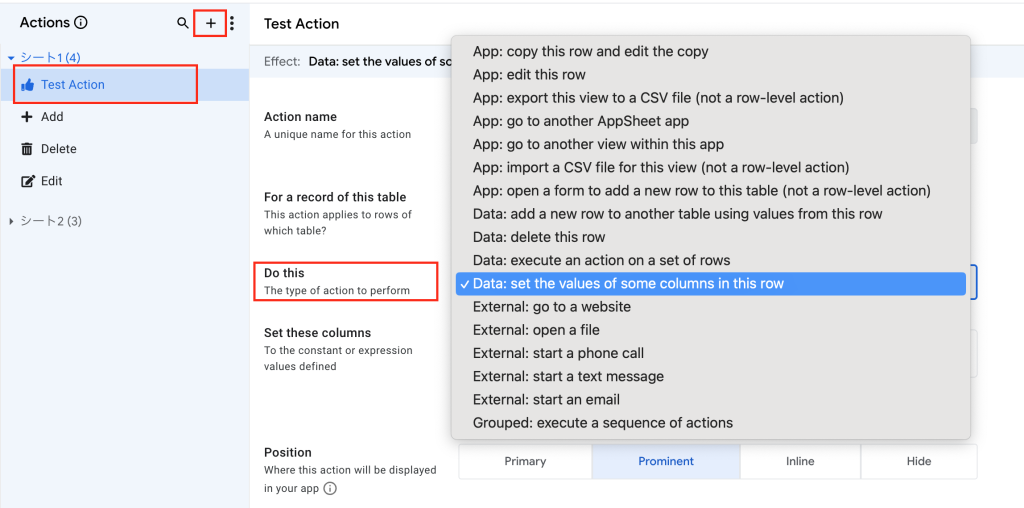Viewport: 1024px width, 508px height.
Task: Click the trash icon for Delete action
Action: pyautogui.click(x=27, y=149)
